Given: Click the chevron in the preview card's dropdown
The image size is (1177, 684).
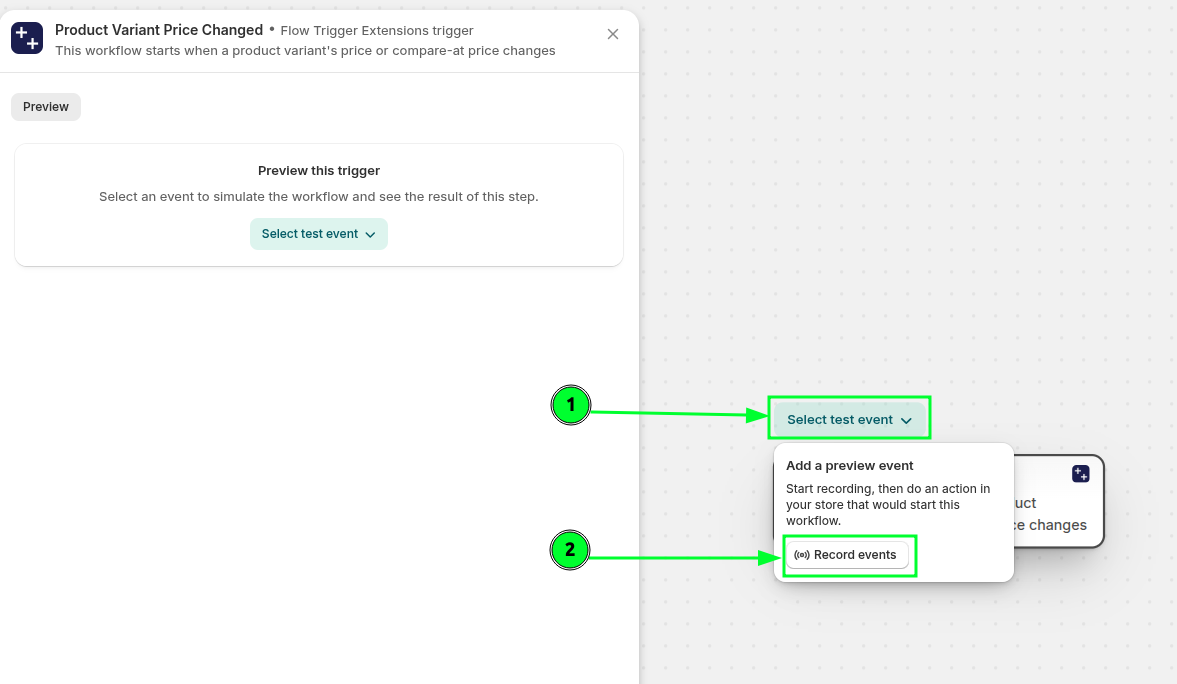Looking at the screenshot, I should pyautogui.click(x=371, y=235).
